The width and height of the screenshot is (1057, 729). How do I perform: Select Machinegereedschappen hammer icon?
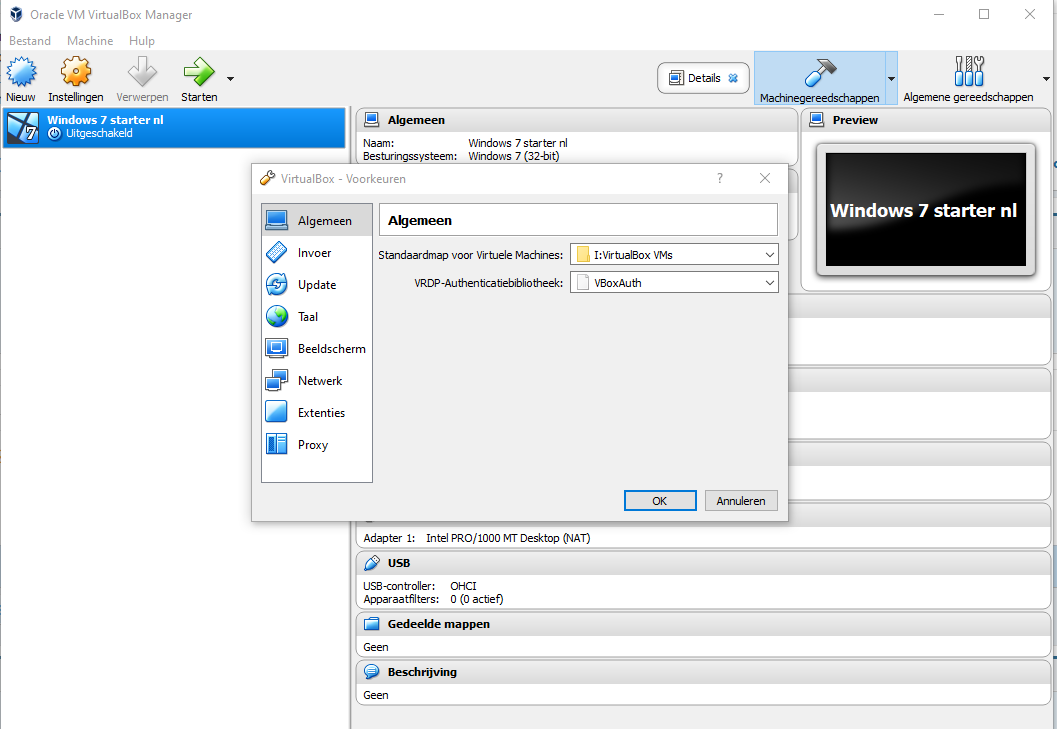tap(820, 72)
